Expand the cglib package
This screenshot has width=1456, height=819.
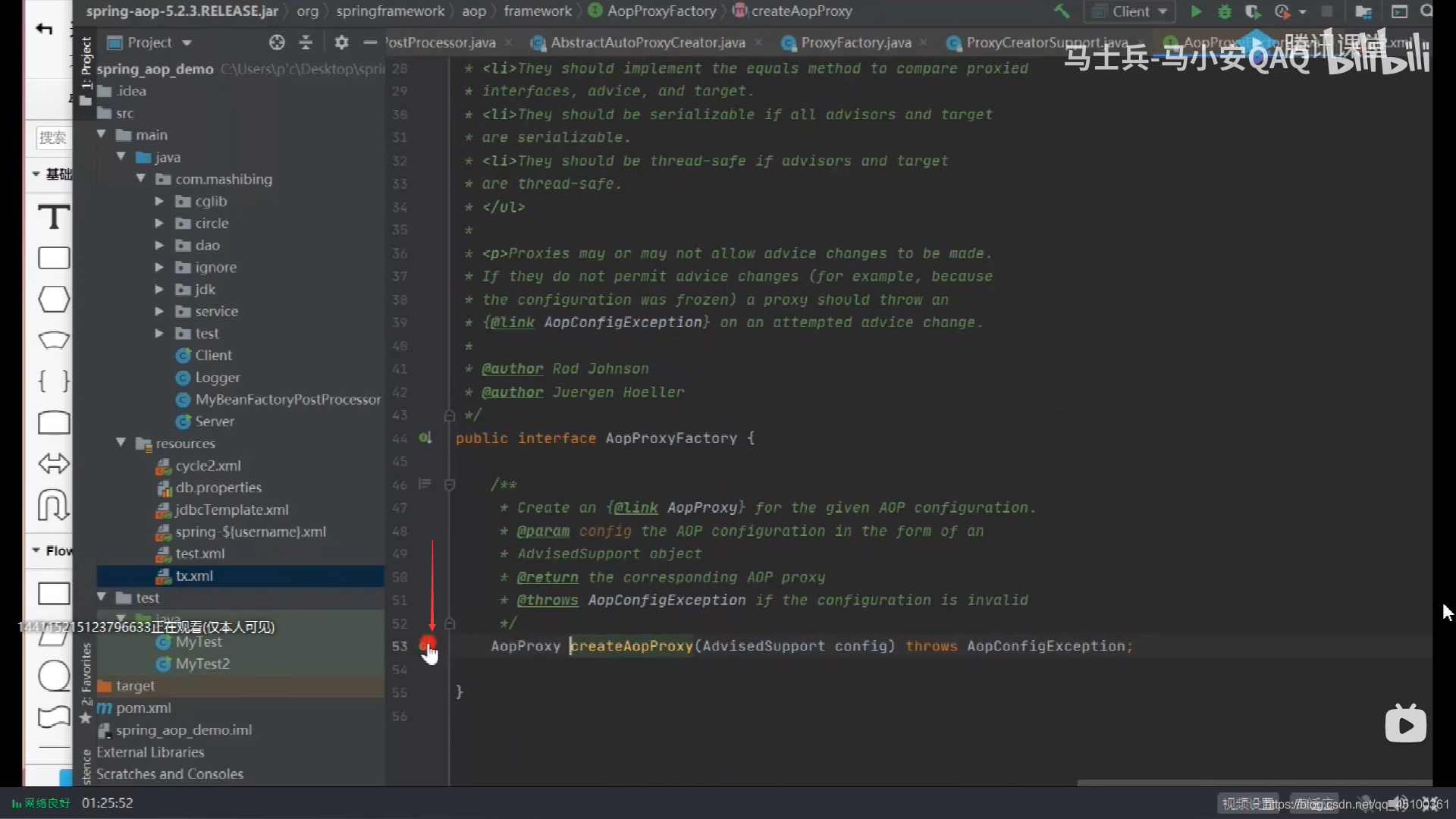click(159, 201)
